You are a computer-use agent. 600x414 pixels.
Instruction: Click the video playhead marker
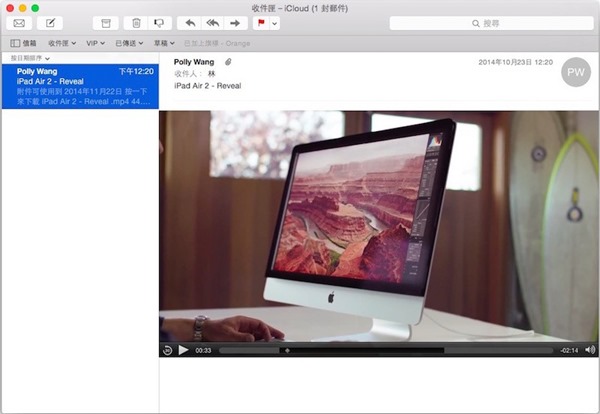pos(287,350)
